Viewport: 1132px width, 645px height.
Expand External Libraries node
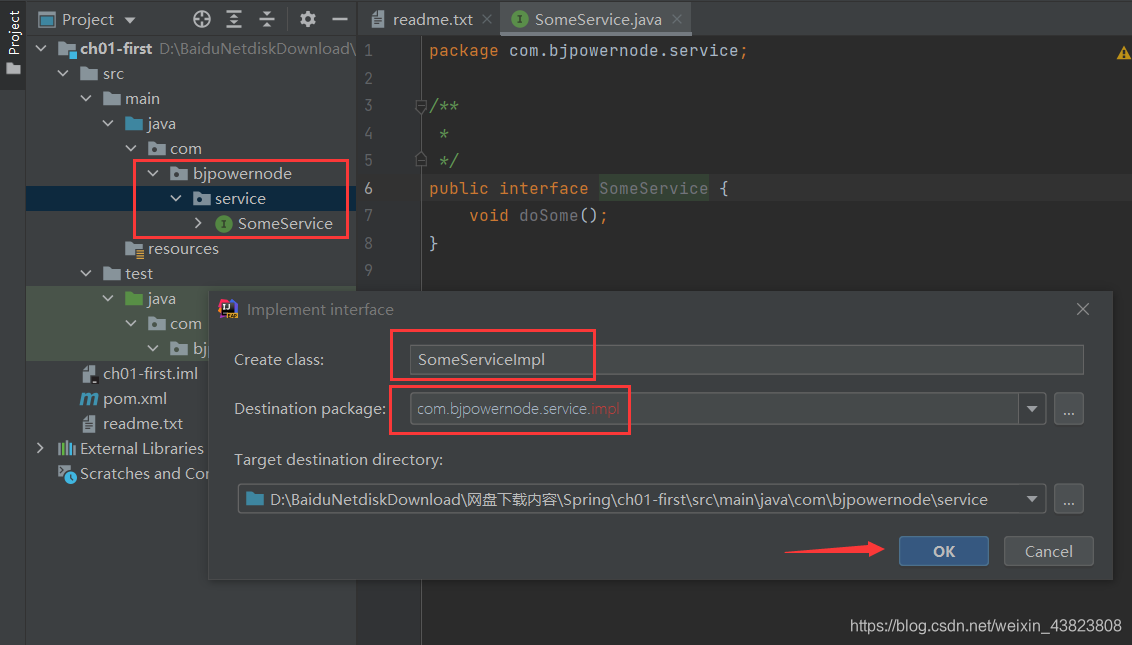coord(40,449)
